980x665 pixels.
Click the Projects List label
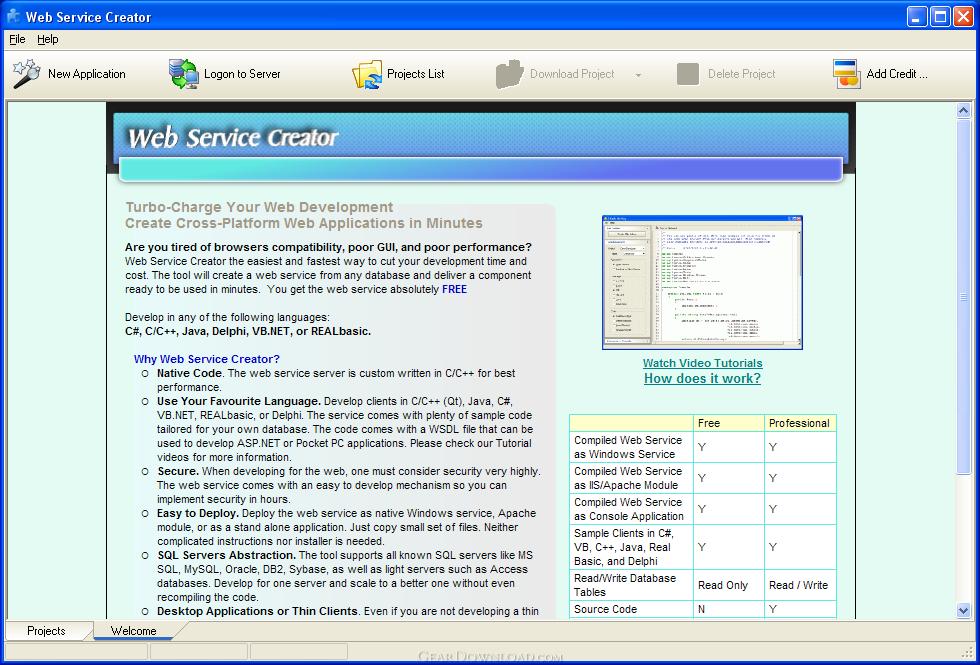pos(416,74)
